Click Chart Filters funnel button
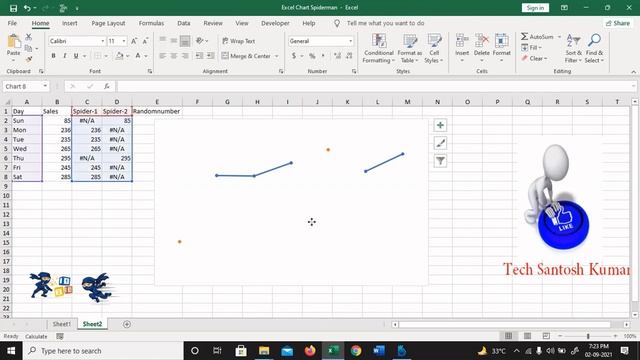 click(440, 161)
